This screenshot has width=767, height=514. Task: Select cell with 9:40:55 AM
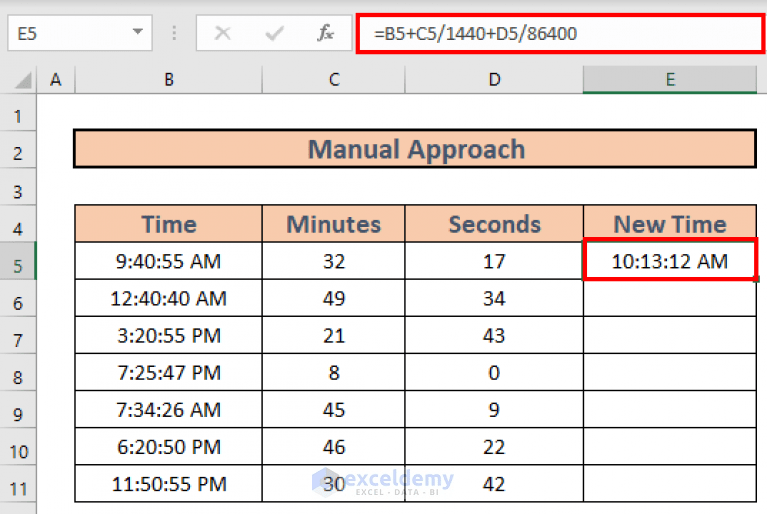coord(169,261)
